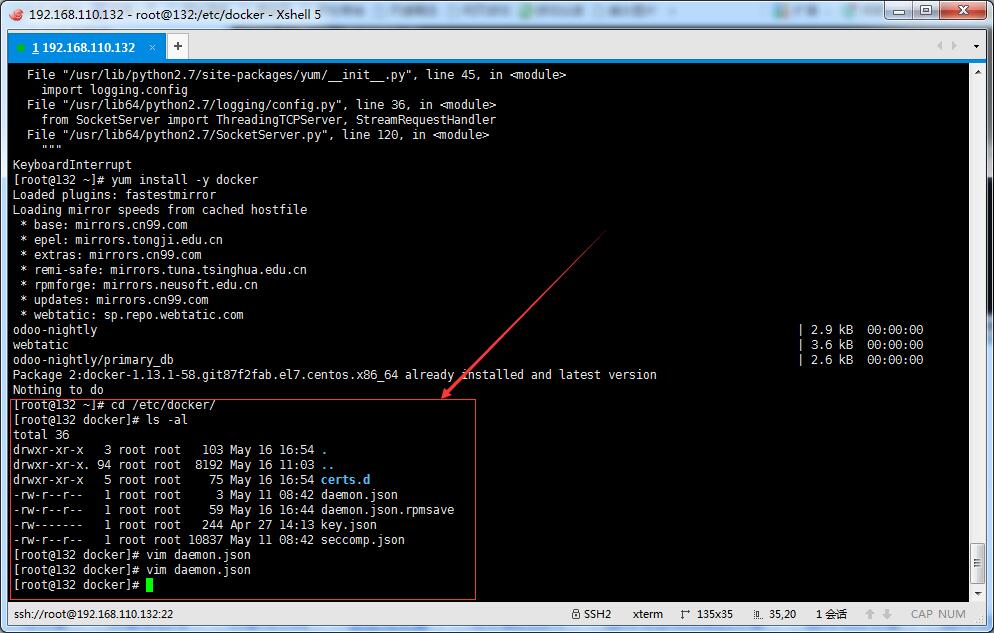Click the 'base: mirrors.cn99.com' mirror line
The image size is (994, 633).
point(104,225)
